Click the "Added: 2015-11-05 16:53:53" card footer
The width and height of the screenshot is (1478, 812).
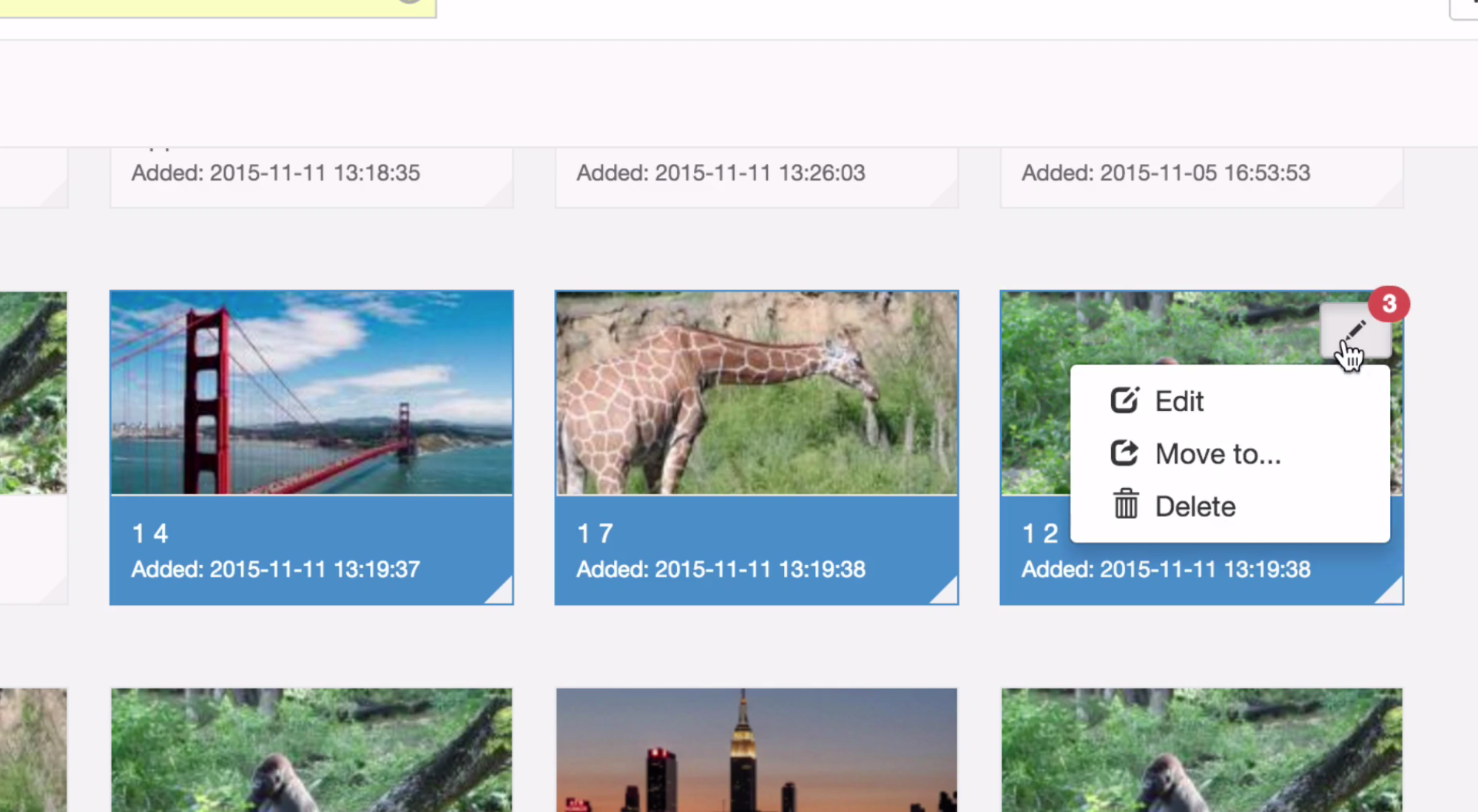point(1166,173)
